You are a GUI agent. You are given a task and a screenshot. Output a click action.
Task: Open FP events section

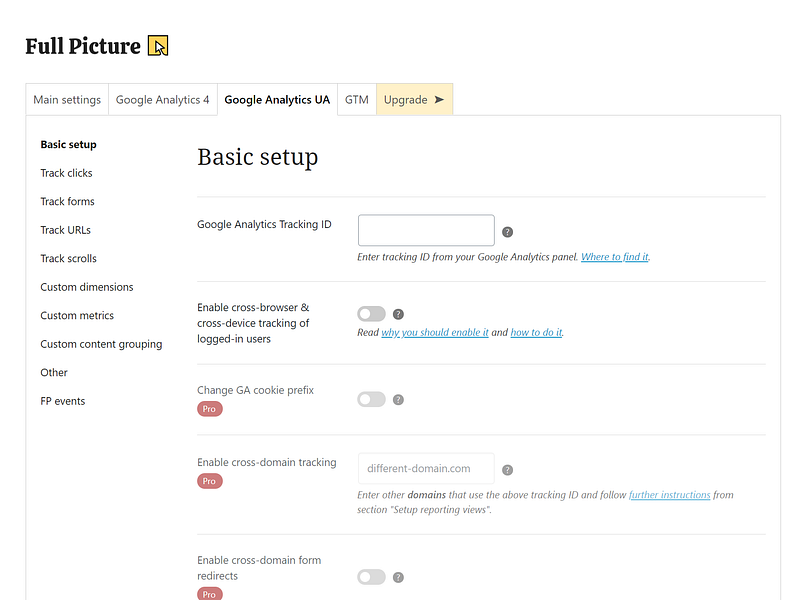click(x=63, y=402)
